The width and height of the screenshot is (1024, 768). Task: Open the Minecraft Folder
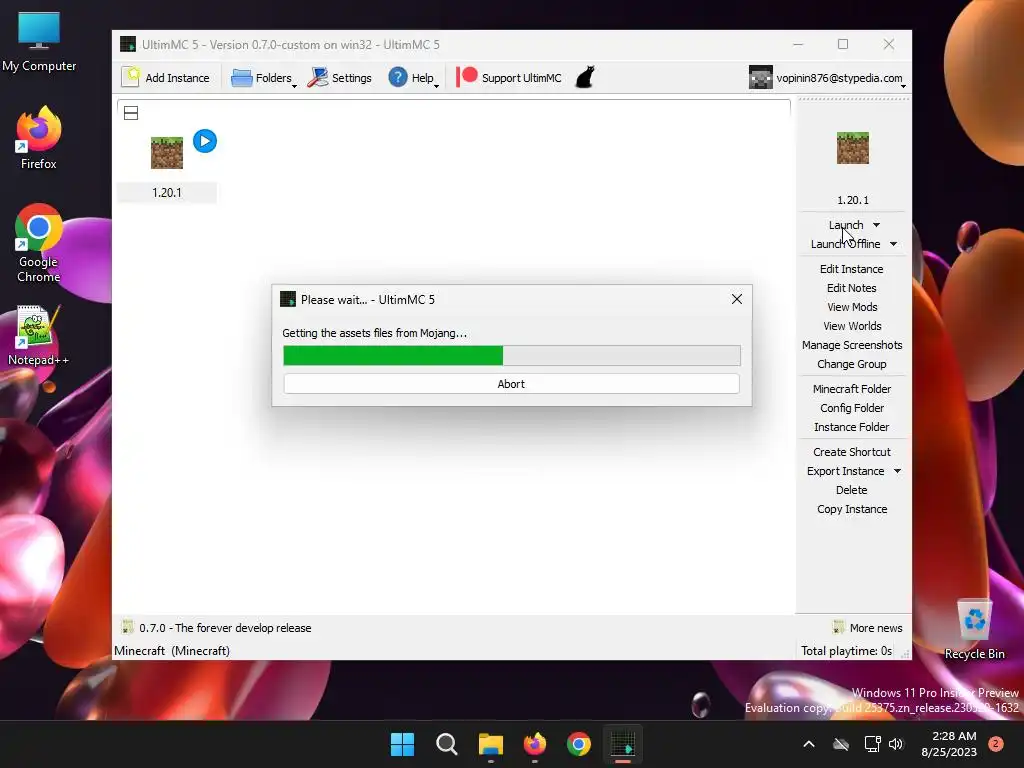(x=852, y=389)
